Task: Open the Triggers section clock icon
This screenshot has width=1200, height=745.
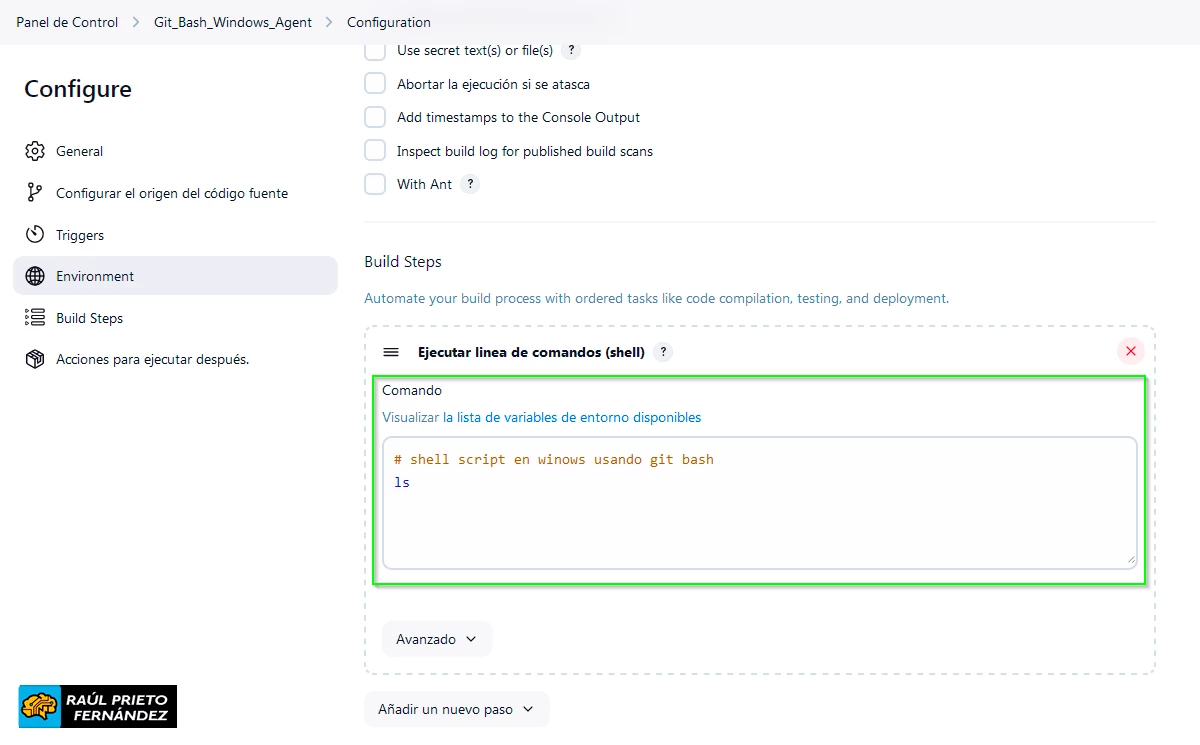Action: [x=35, y=234]
